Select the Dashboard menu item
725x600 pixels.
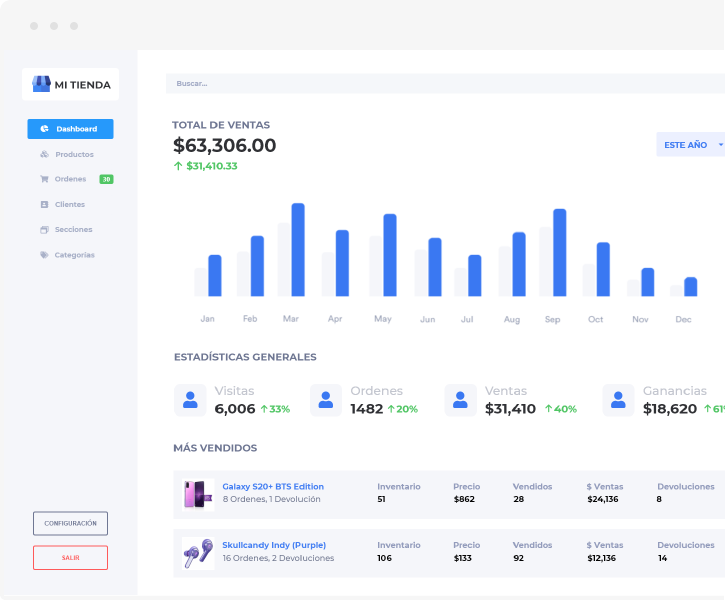coord(70,129)
